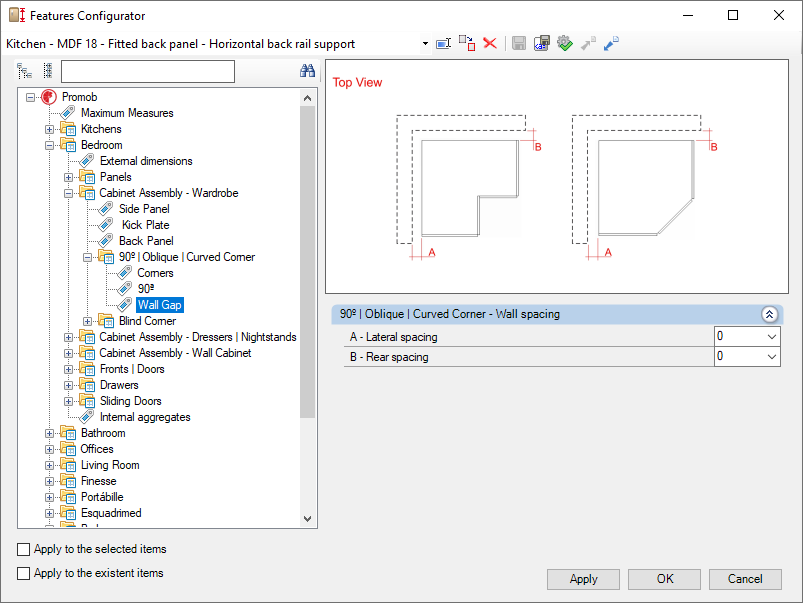Open the A - Lateral spacing dropdown
The width and height of the screenshot is (803, 603).
[770, 337]
